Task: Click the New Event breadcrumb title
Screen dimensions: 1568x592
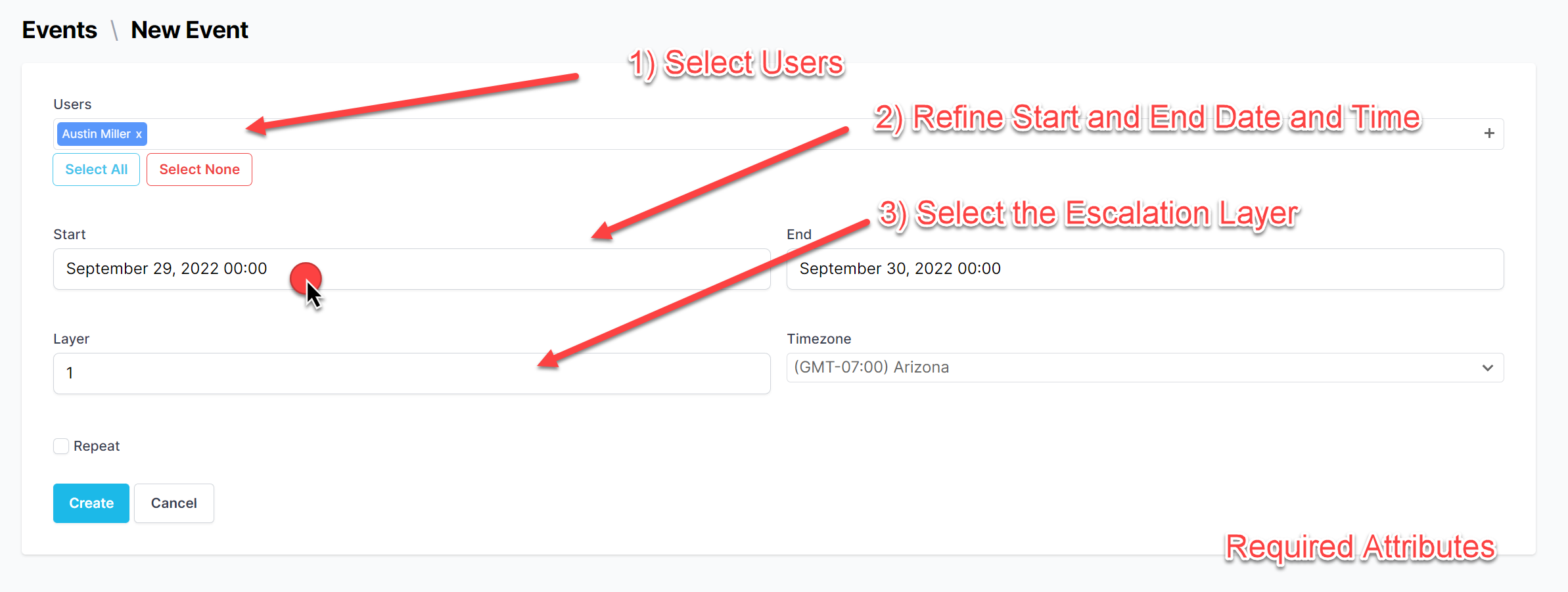Action: coord(189,30)
